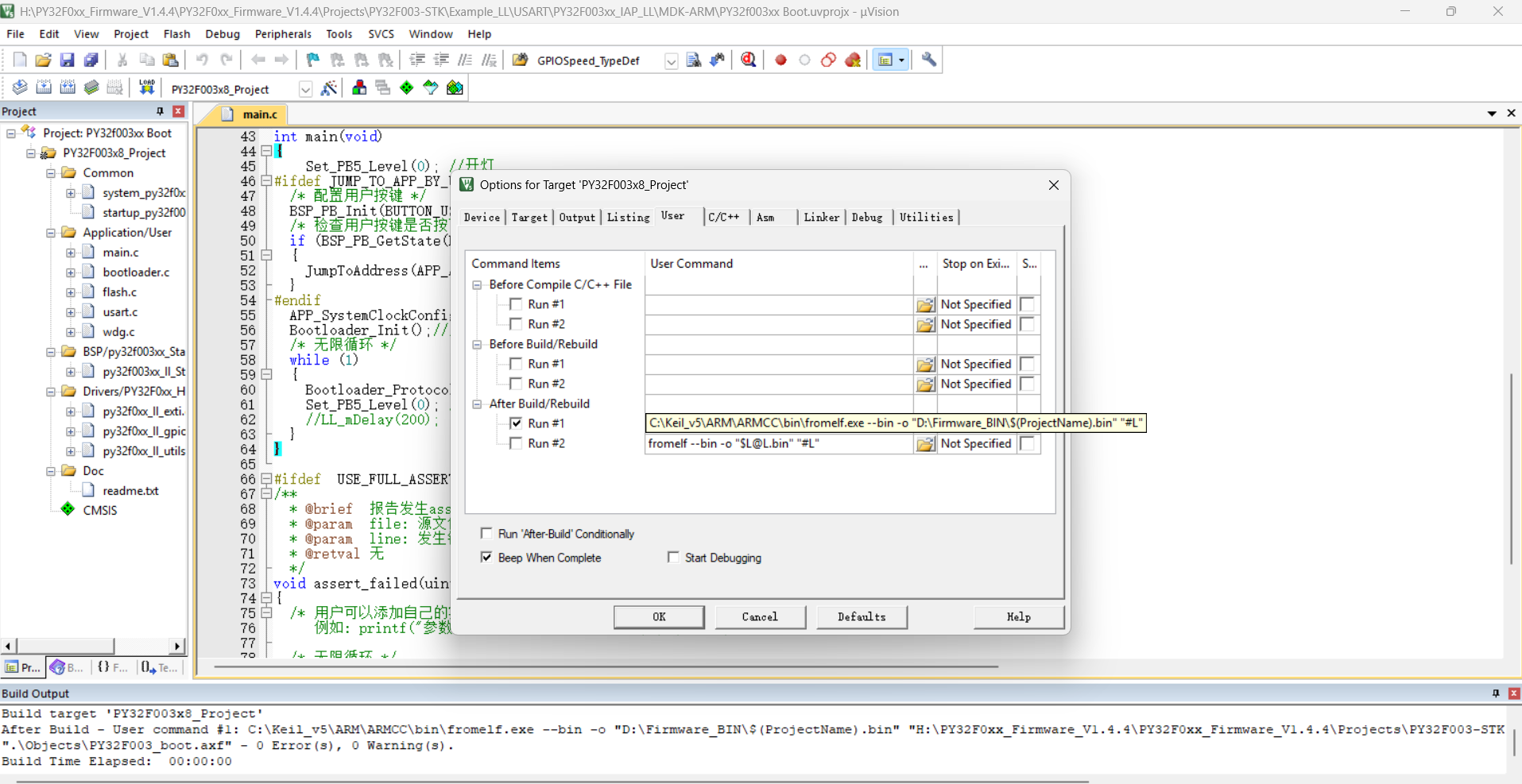This screenshot has height=784, width=1522.
Task: Click the Build Output vertical scrollbar
Action: [1515, 743]
